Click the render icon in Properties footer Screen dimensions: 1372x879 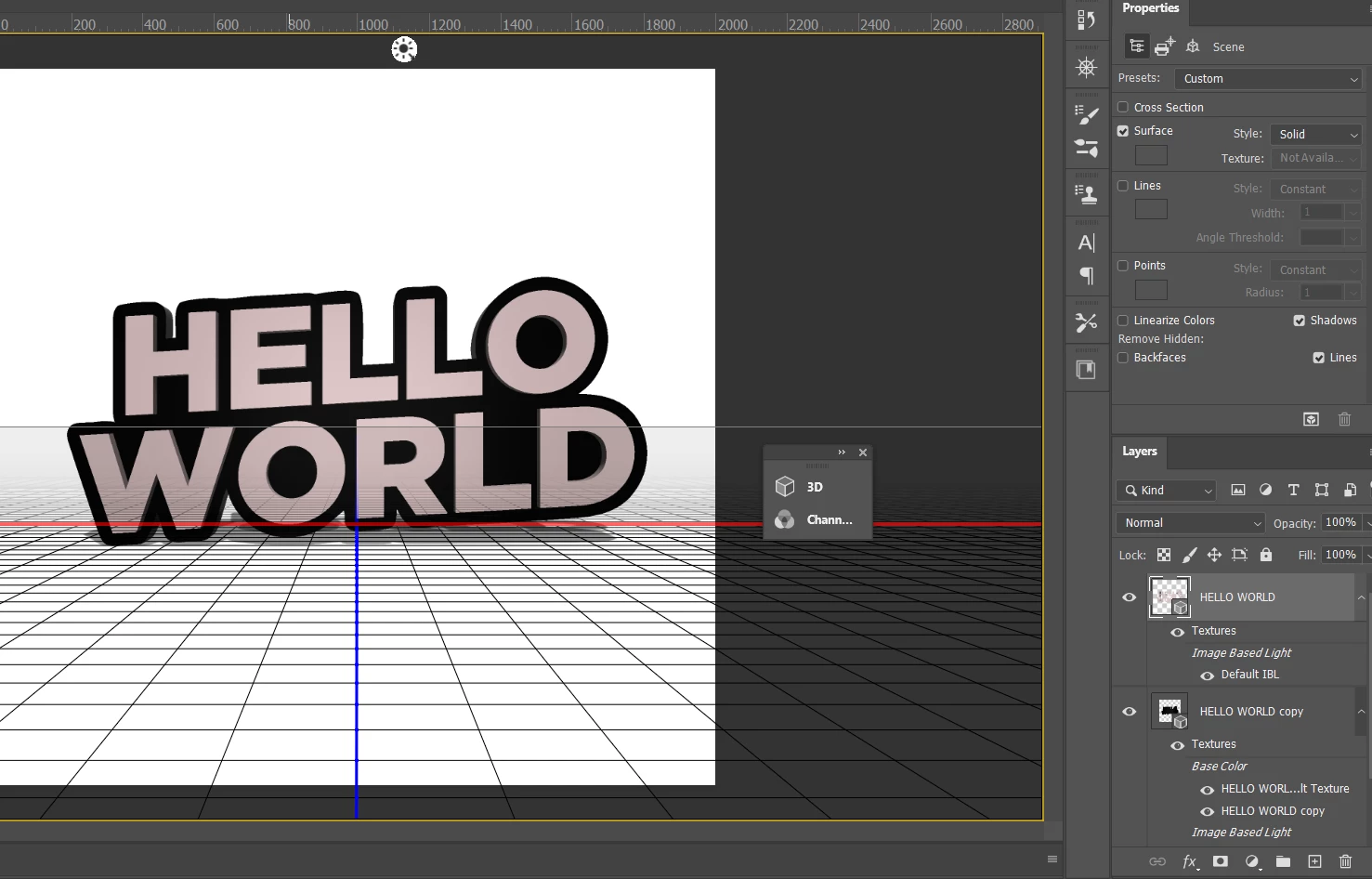click(x=1311, y=420)
